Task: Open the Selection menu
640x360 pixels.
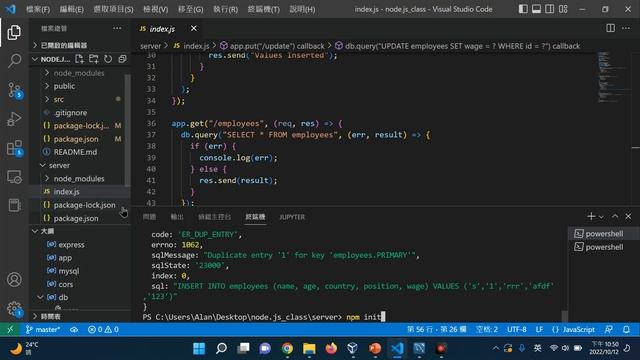Action: click(x=113, y=9)
